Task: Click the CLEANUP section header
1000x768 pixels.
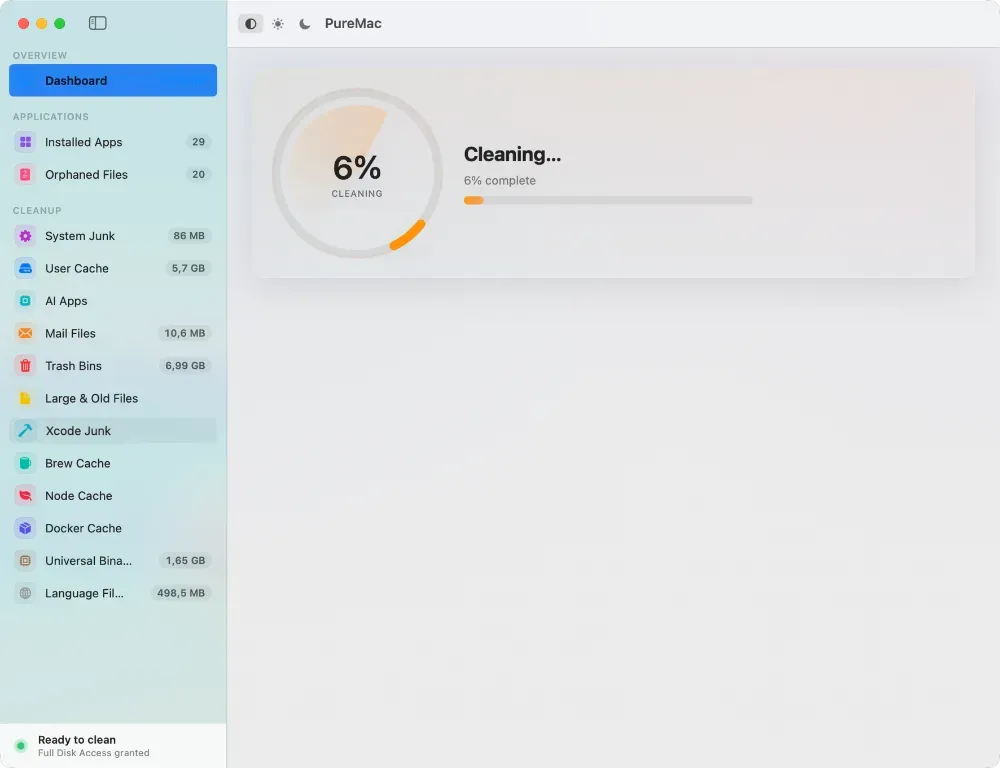Action: click(37, 210)
